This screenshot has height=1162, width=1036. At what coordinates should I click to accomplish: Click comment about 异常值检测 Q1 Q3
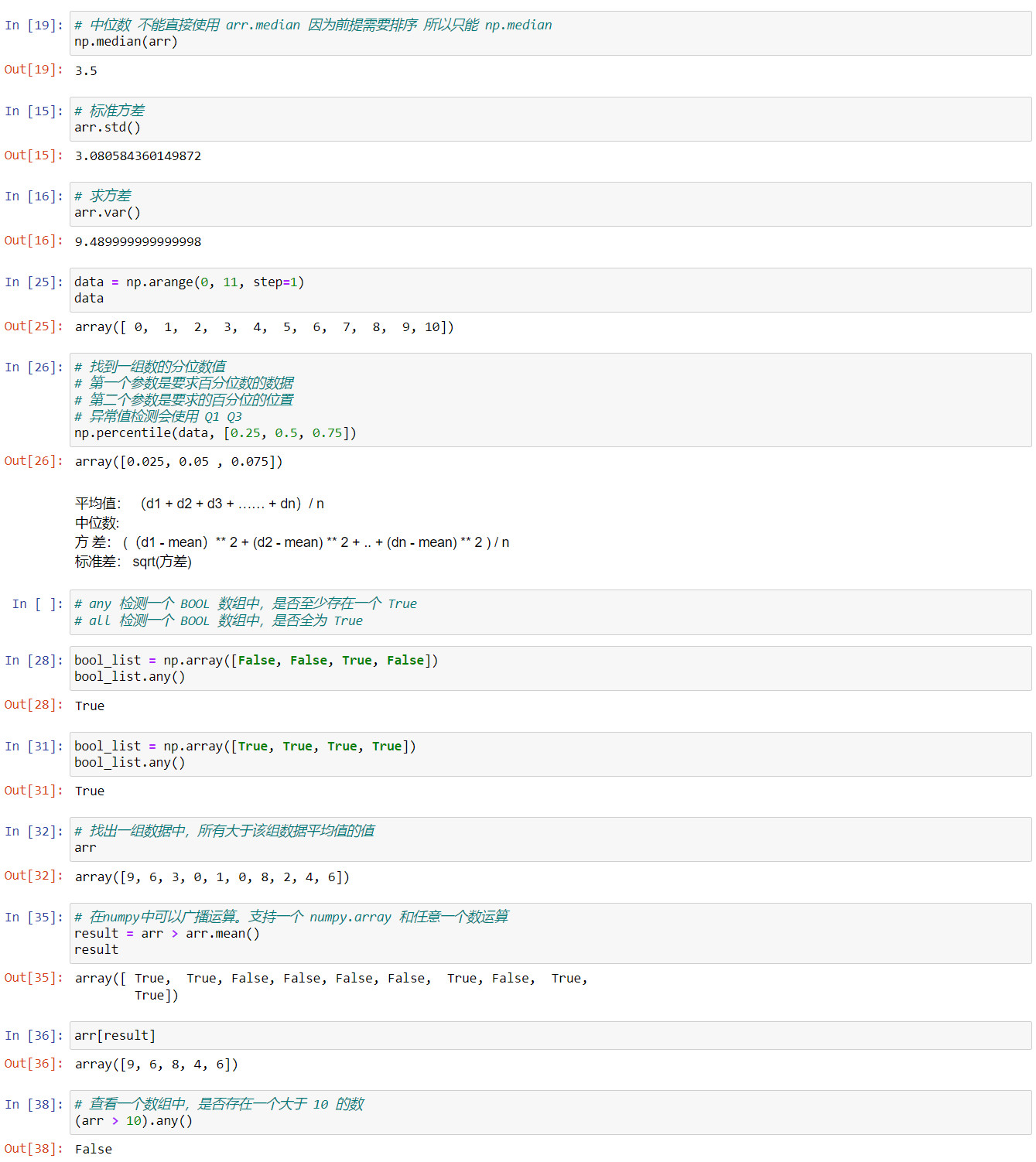(x=158, y=416)
